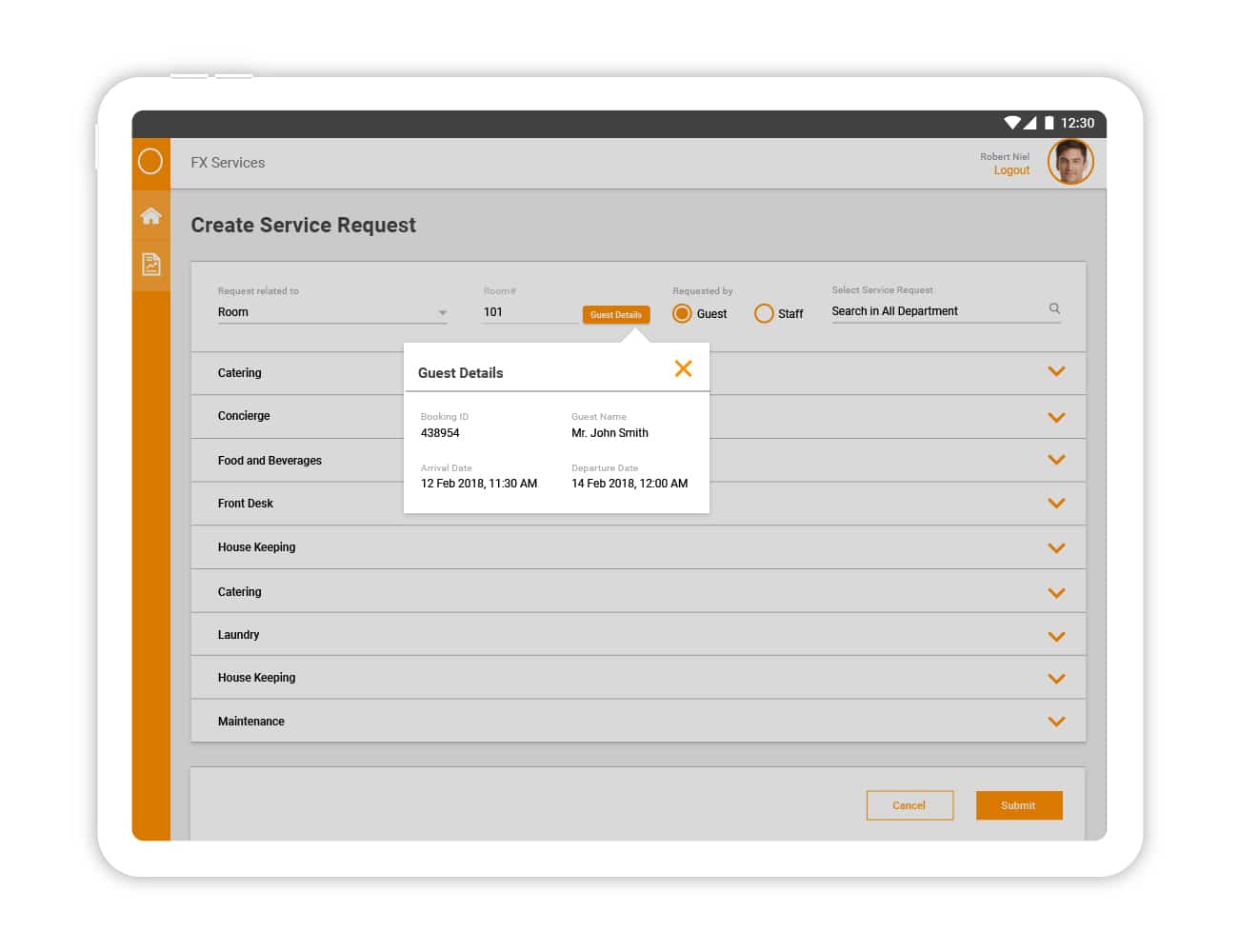Select the Guest radio button
The height and width of the screenshot is (952, 1239).
click(682, 313)
